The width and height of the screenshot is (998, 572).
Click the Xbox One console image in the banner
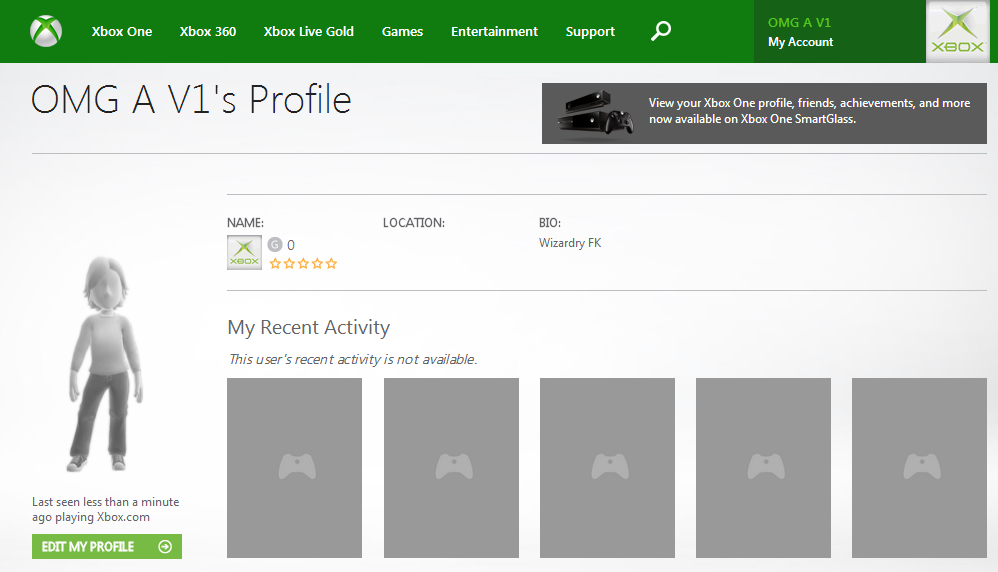click(x=595, y=113)
